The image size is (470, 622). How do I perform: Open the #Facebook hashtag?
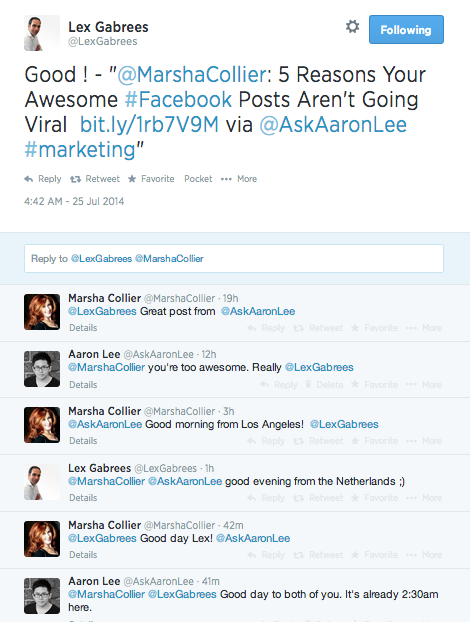click(178, 99)
